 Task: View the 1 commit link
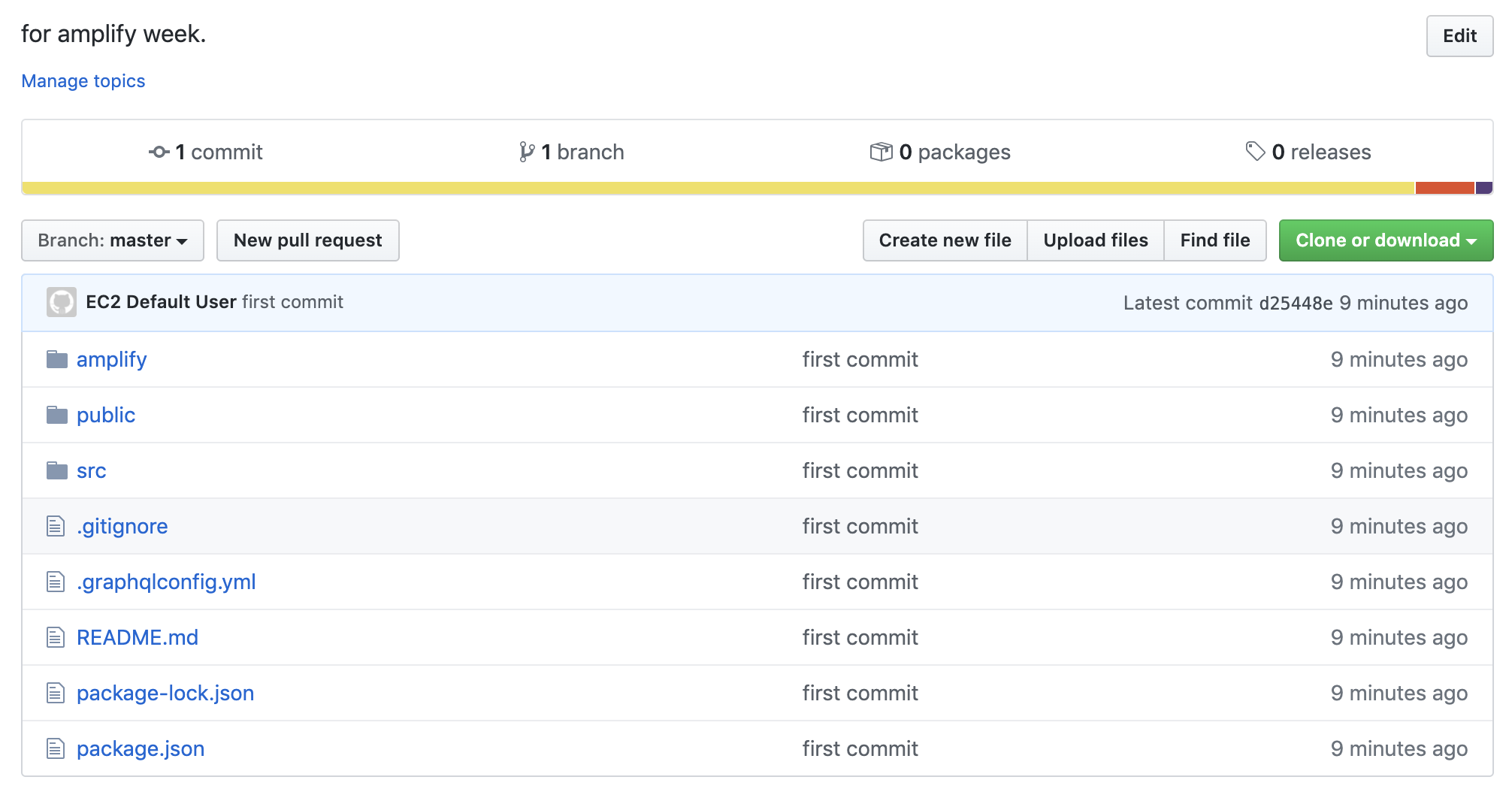tap(206, 152)
